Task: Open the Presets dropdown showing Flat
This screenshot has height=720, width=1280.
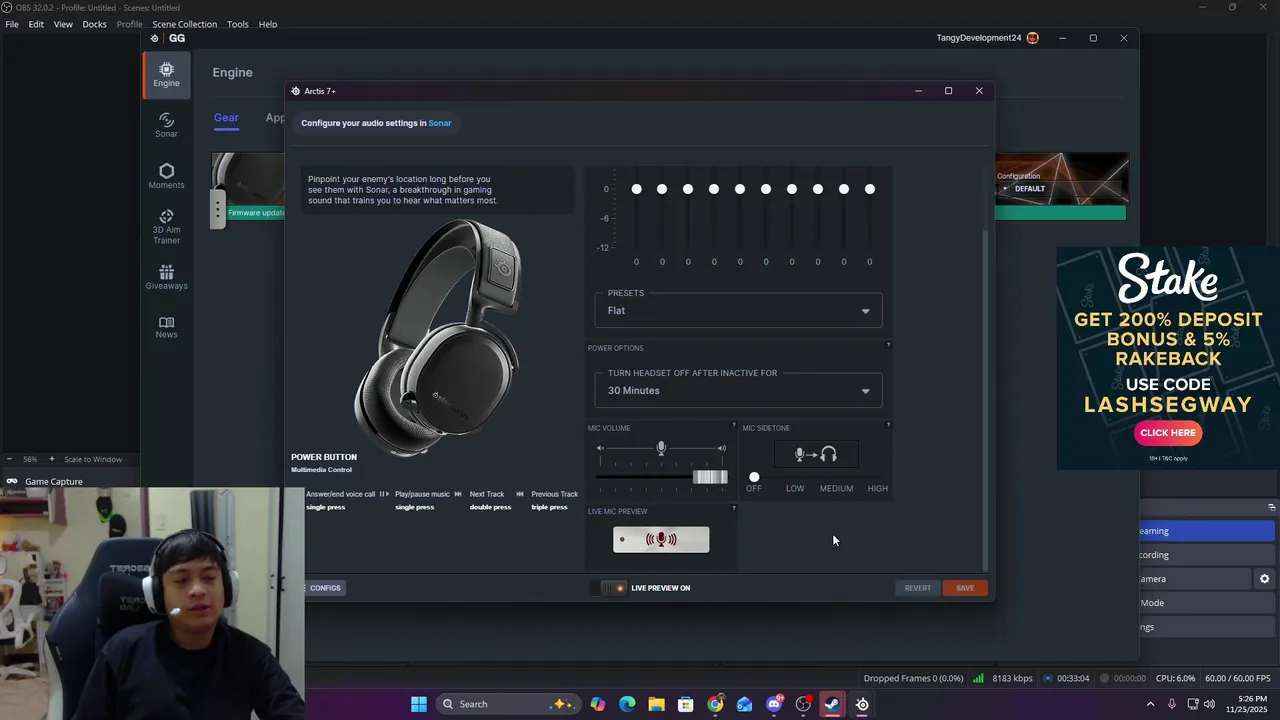Action: click(x=738, y=310)
